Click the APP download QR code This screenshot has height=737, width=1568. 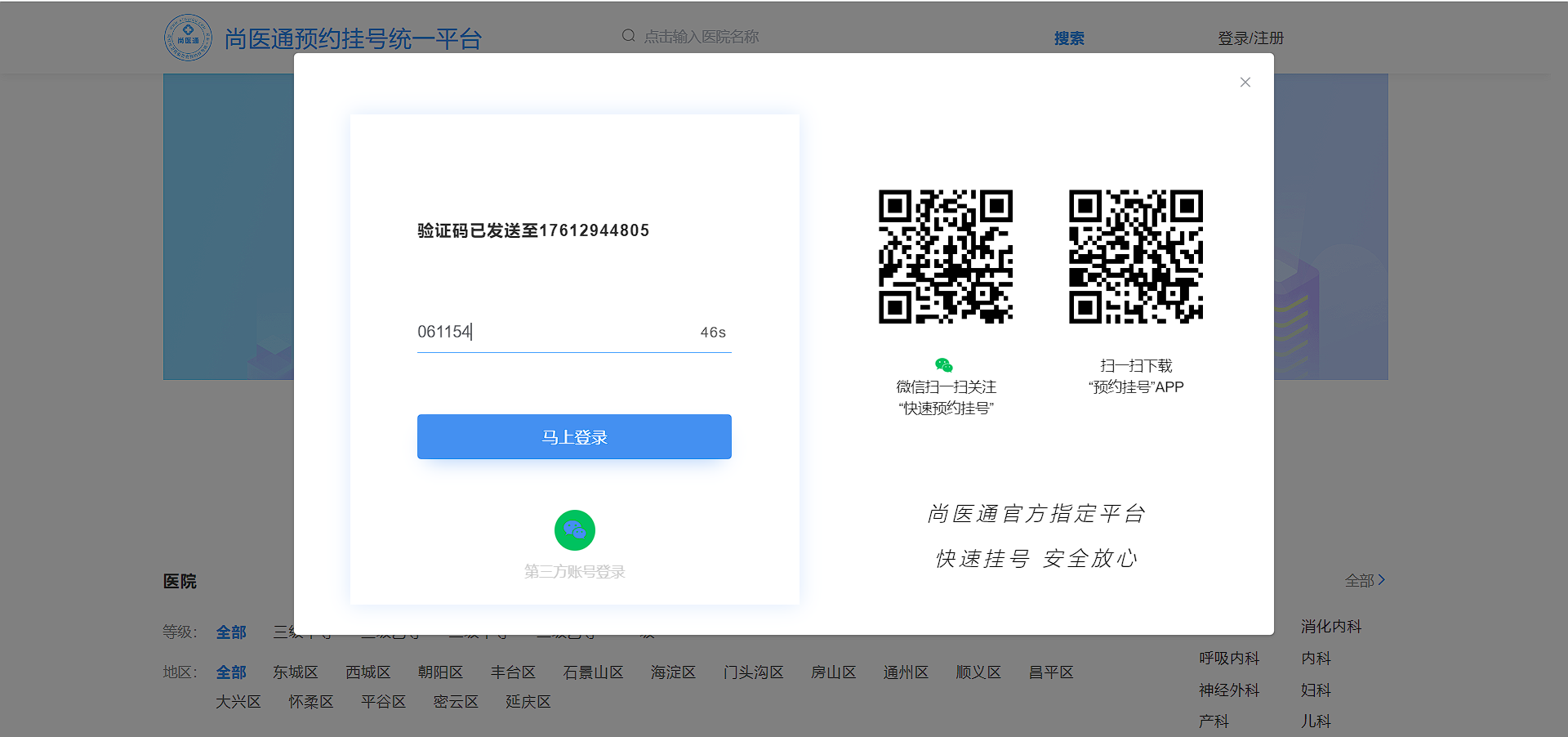click(x=1136, y=257)
